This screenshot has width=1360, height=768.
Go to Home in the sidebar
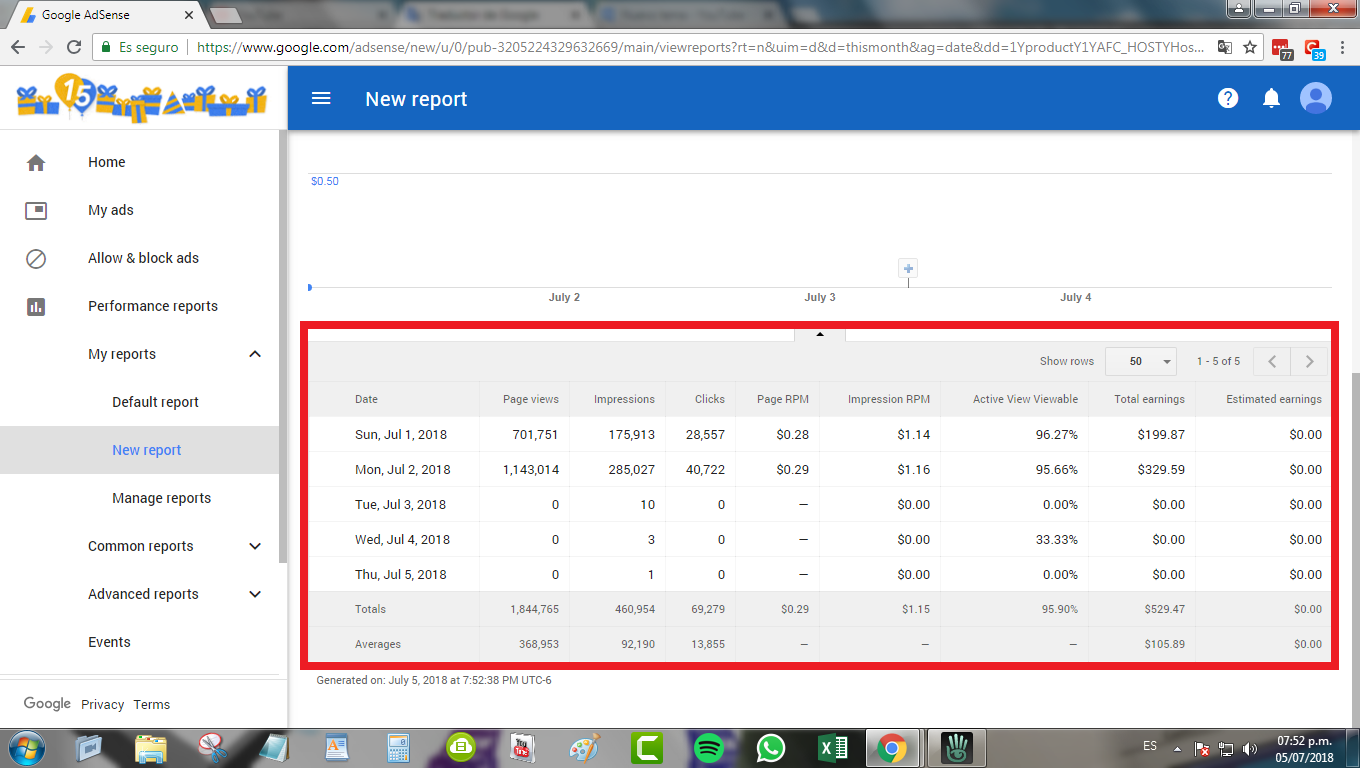click(x=107, y=162)
